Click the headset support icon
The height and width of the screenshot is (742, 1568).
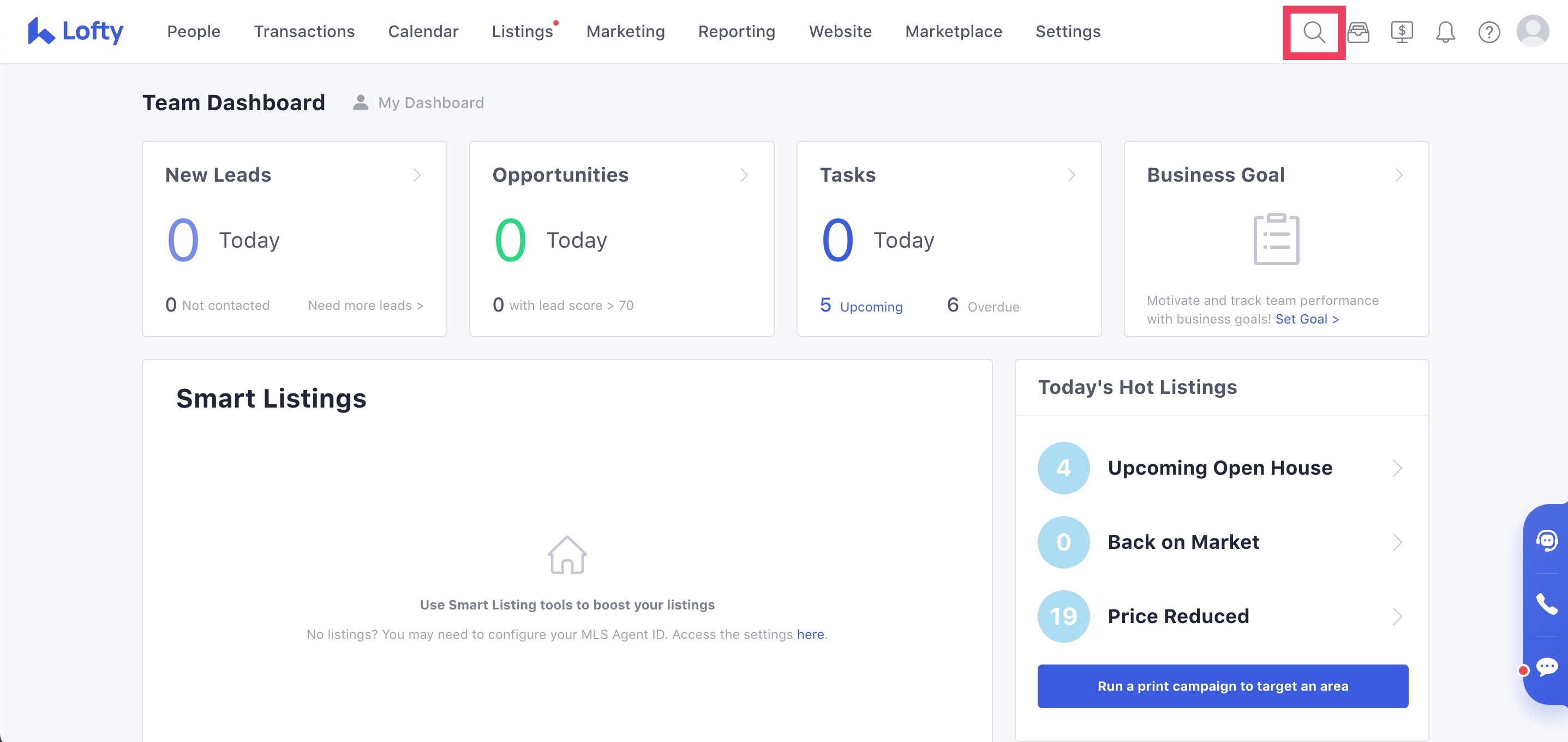(x=1546, y=541)
